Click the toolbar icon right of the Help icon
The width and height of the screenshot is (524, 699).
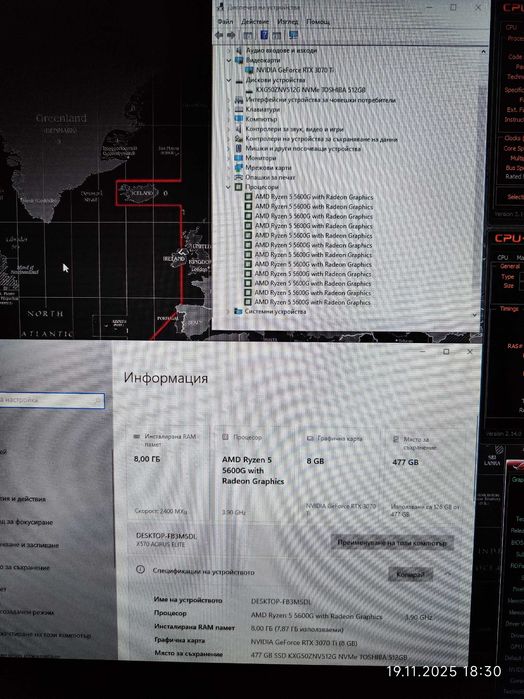click(x=276, y=35)
